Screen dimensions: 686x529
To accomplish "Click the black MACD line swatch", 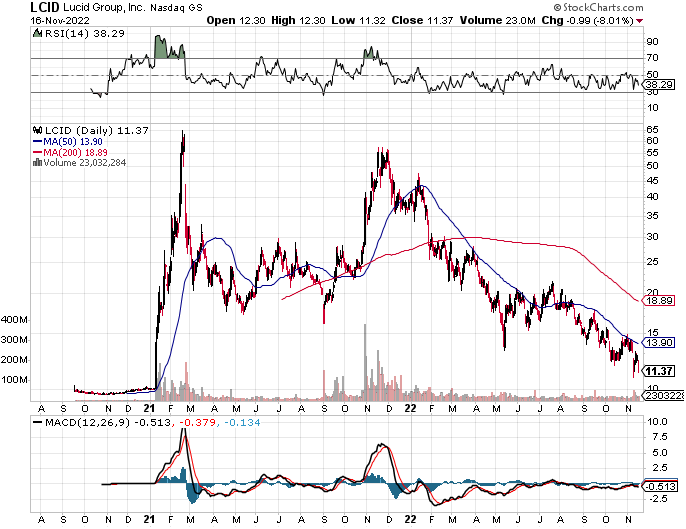I will (38, 423).
